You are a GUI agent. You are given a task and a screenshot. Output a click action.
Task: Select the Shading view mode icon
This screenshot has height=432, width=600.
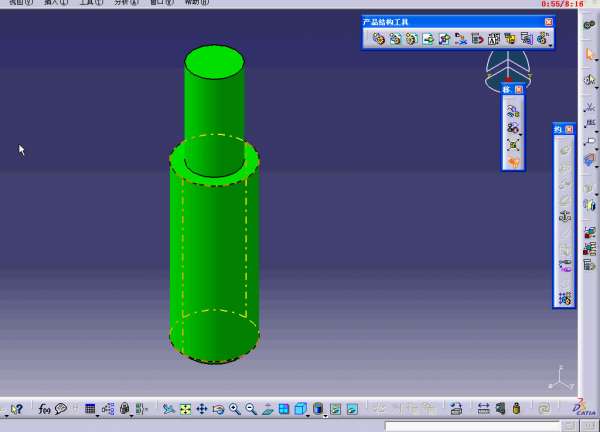(318, 409)
